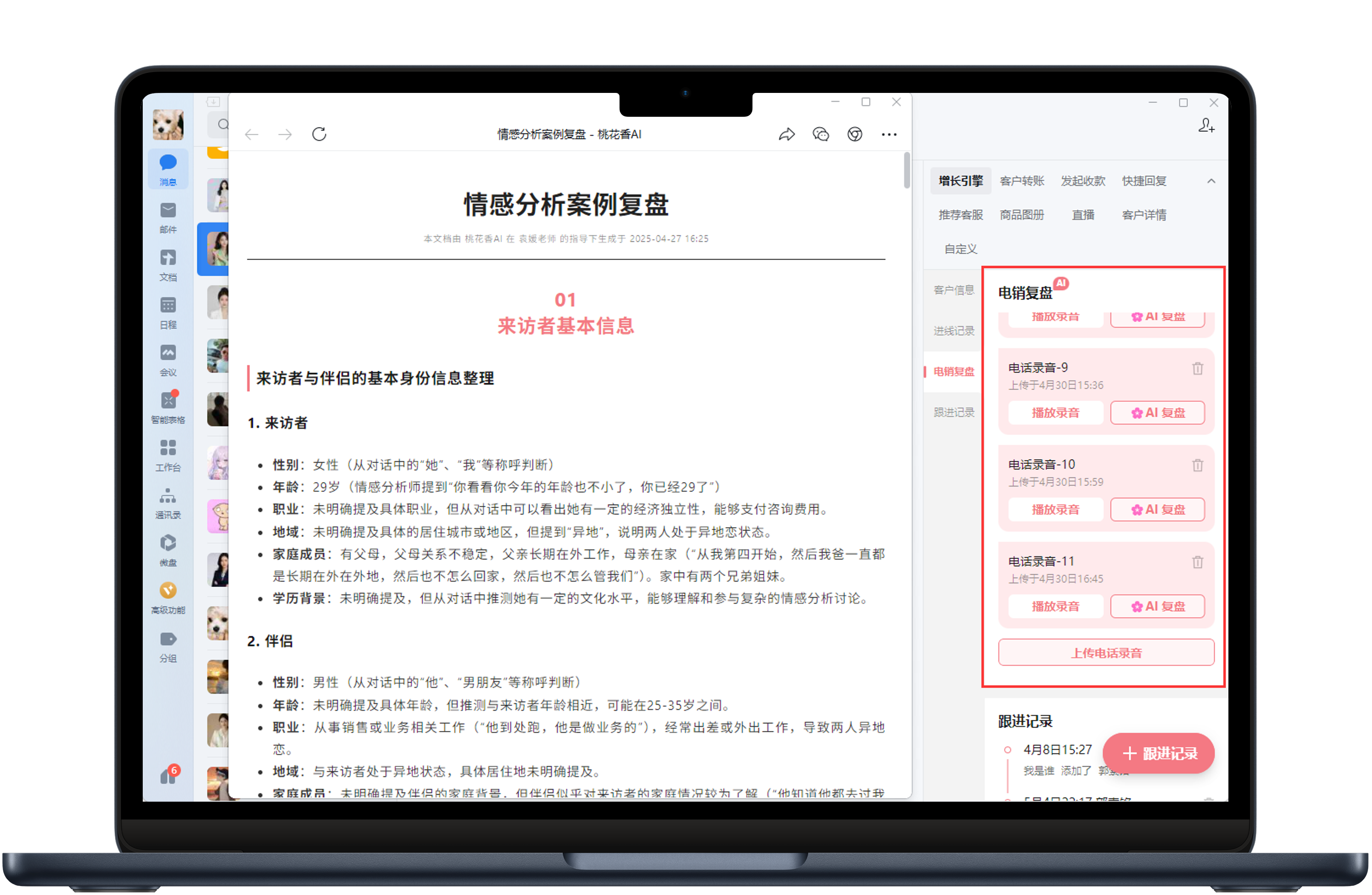Open the 消息 messages sidebar icon
The image size is (1372, 895).
[x=168, y=169]
